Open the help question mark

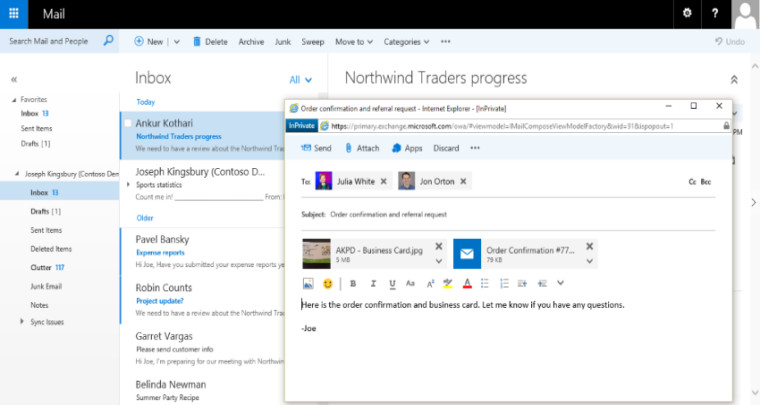(x=715, y=13)
